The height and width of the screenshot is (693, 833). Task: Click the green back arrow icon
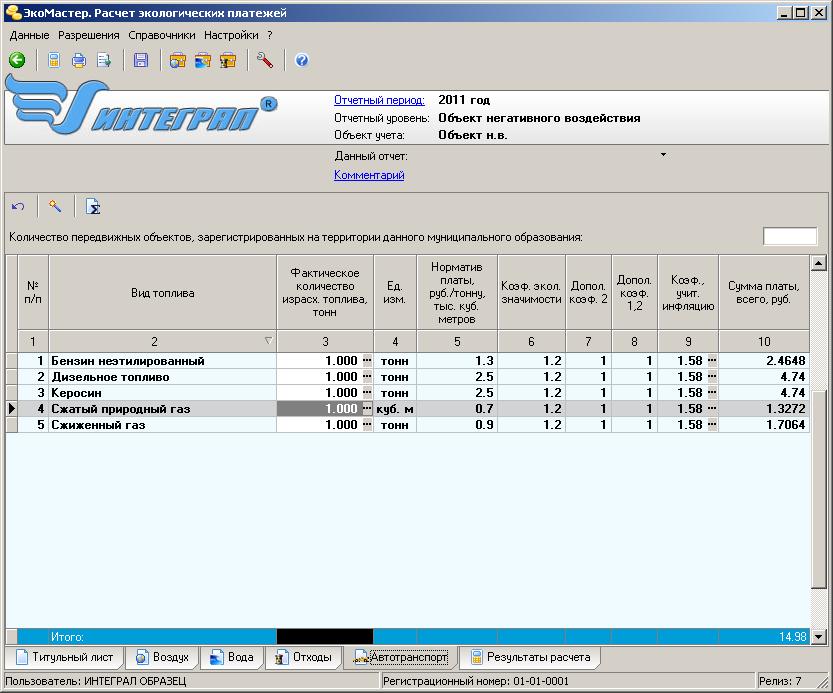(17, 60)
